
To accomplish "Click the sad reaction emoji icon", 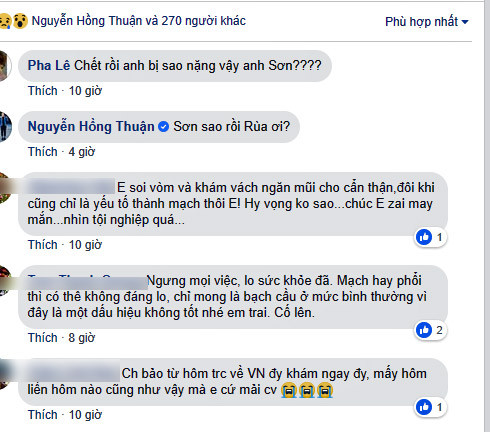I will click(5, 21).
